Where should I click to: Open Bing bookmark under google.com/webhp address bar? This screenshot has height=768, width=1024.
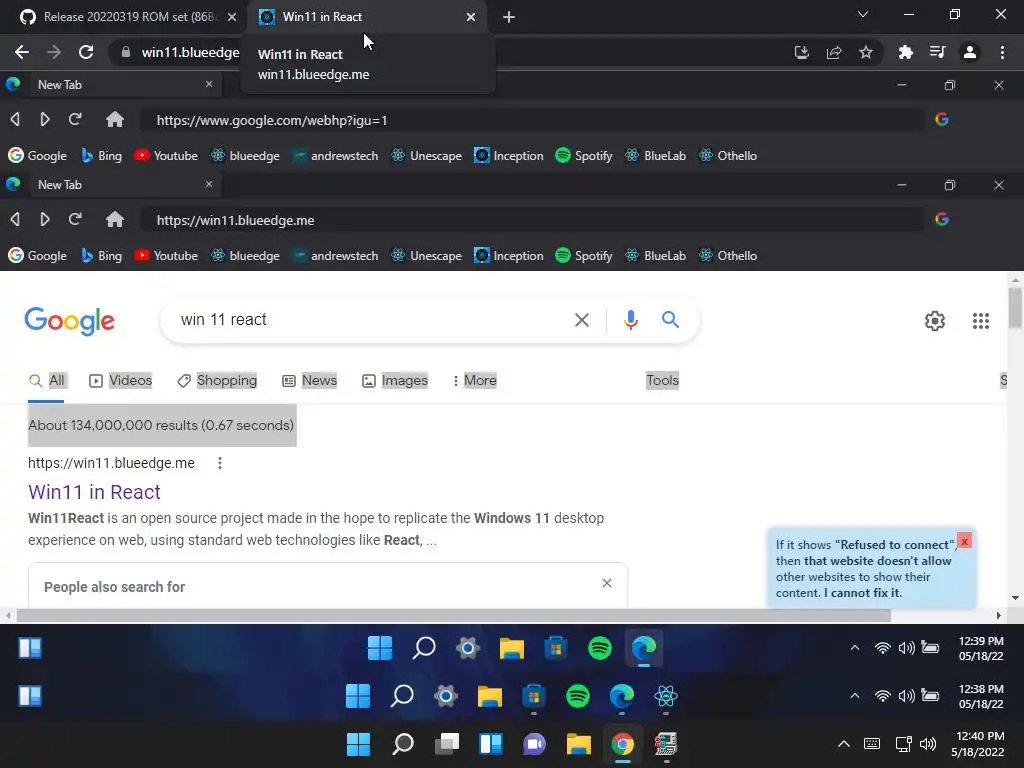(102, 155)
